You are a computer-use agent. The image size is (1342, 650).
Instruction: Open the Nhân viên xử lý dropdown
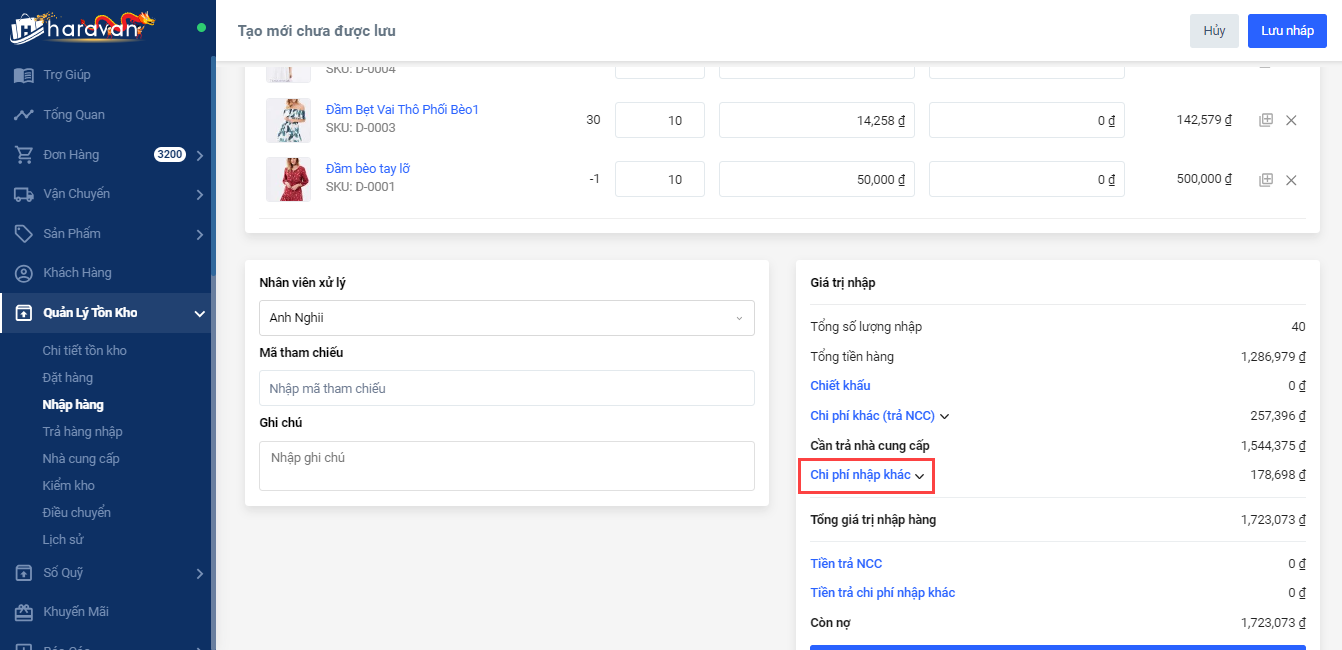(506, 318)
